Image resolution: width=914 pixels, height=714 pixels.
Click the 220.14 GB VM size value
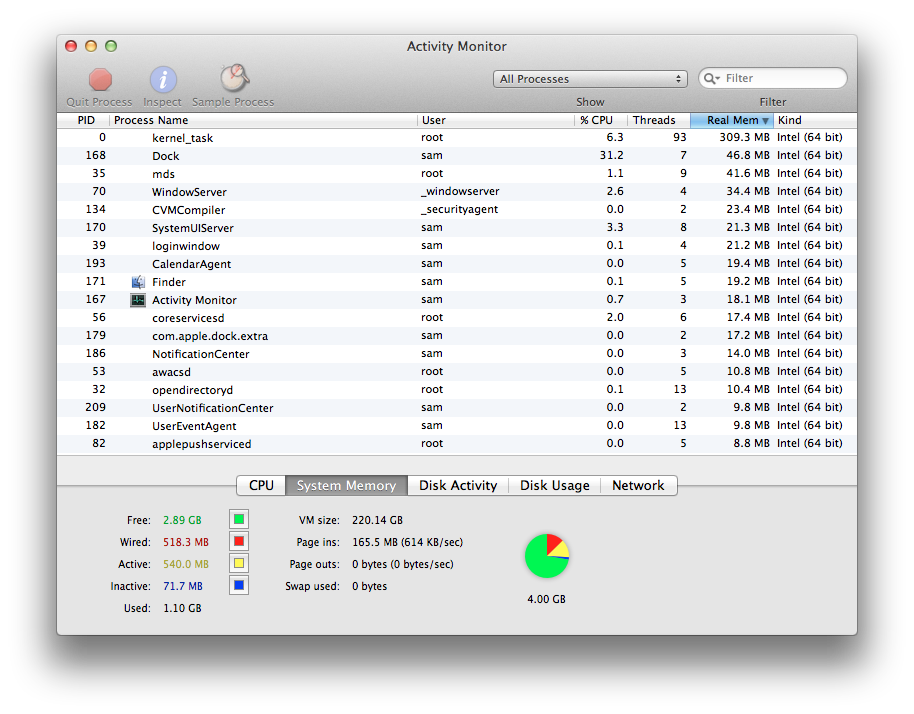377,520
